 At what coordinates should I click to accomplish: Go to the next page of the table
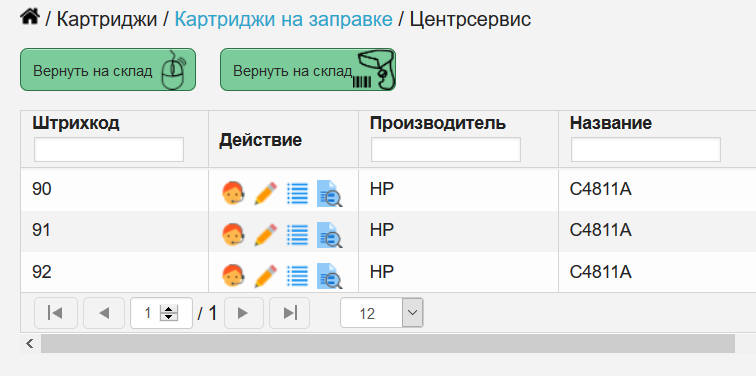click(x=244, y=313)
